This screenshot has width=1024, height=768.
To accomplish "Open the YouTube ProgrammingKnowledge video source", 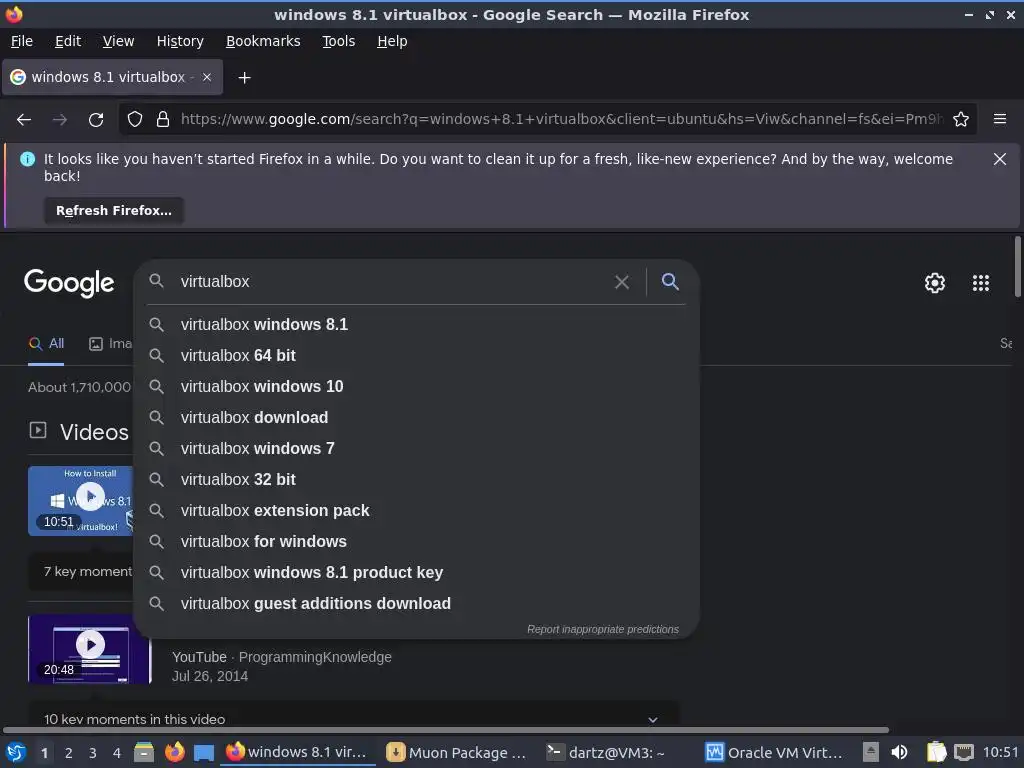I will pos(281,657).
